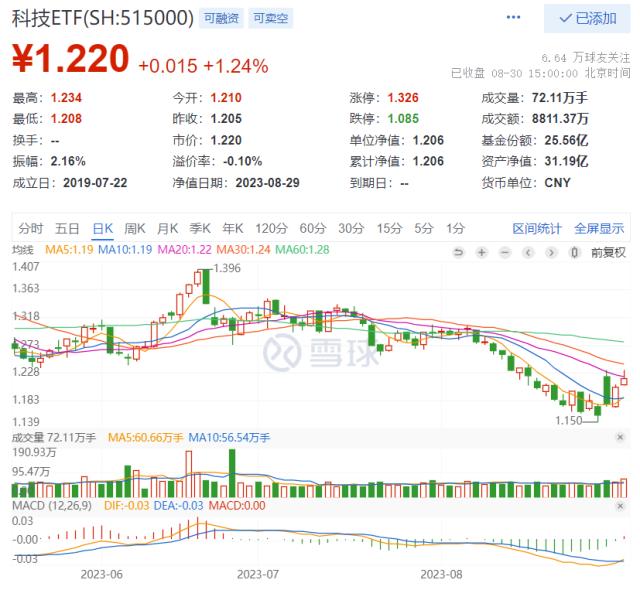This screenshot has width=640, height=590.
Task: Select the 年K chart tab
Action: click(233, 228)
